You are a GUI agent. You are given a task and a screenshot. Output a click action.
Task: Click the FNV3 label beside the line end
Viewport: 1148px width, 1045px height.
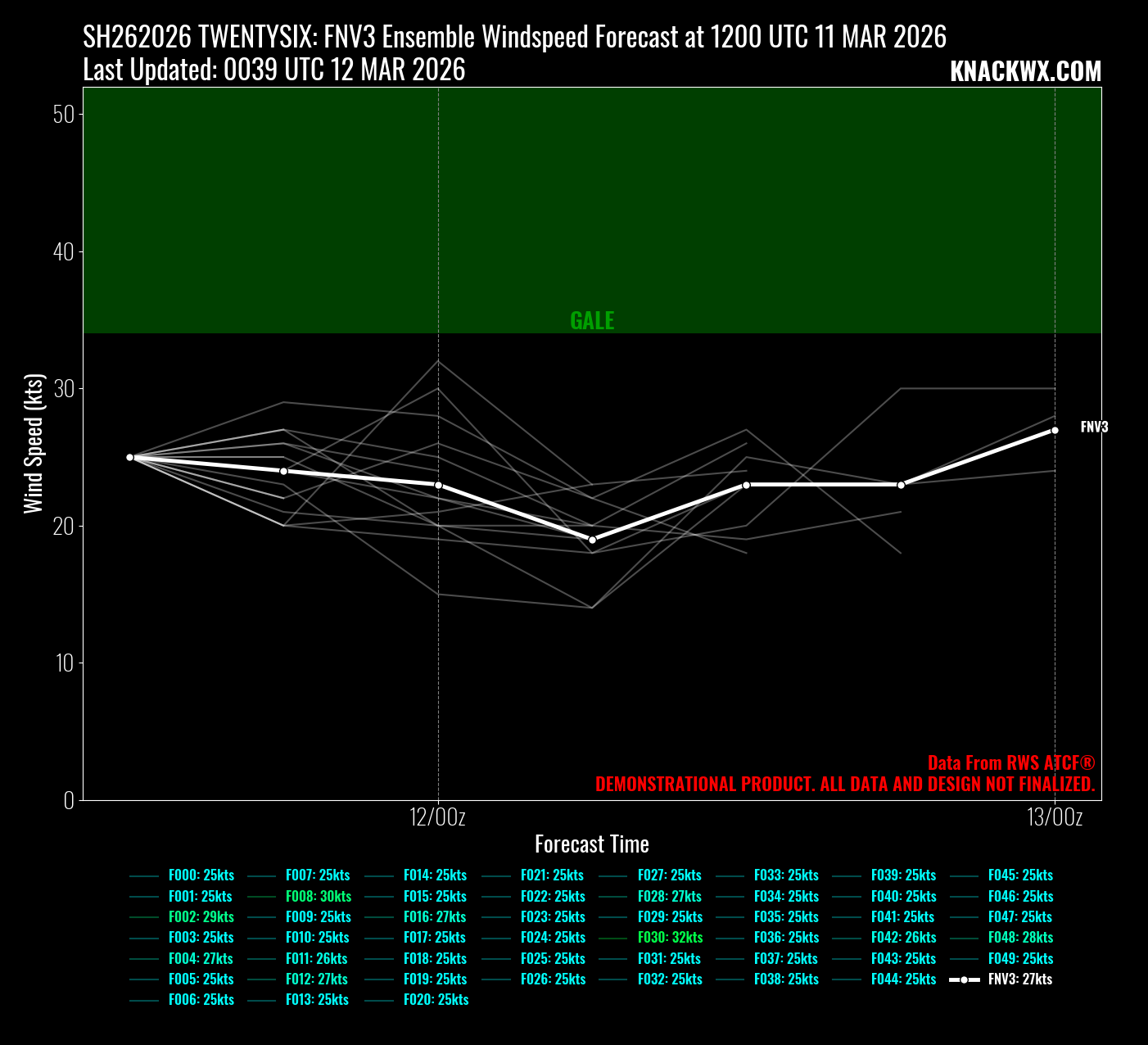tap(1094, 427)
